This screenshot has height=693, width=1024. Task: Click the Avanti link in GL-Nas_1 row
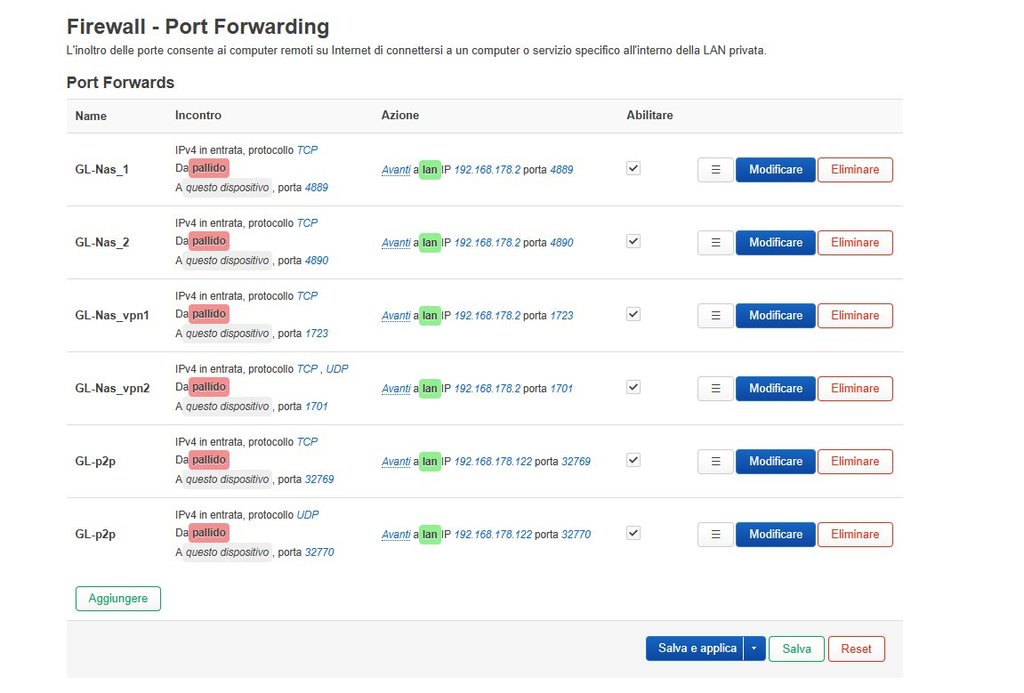(396, 170)
